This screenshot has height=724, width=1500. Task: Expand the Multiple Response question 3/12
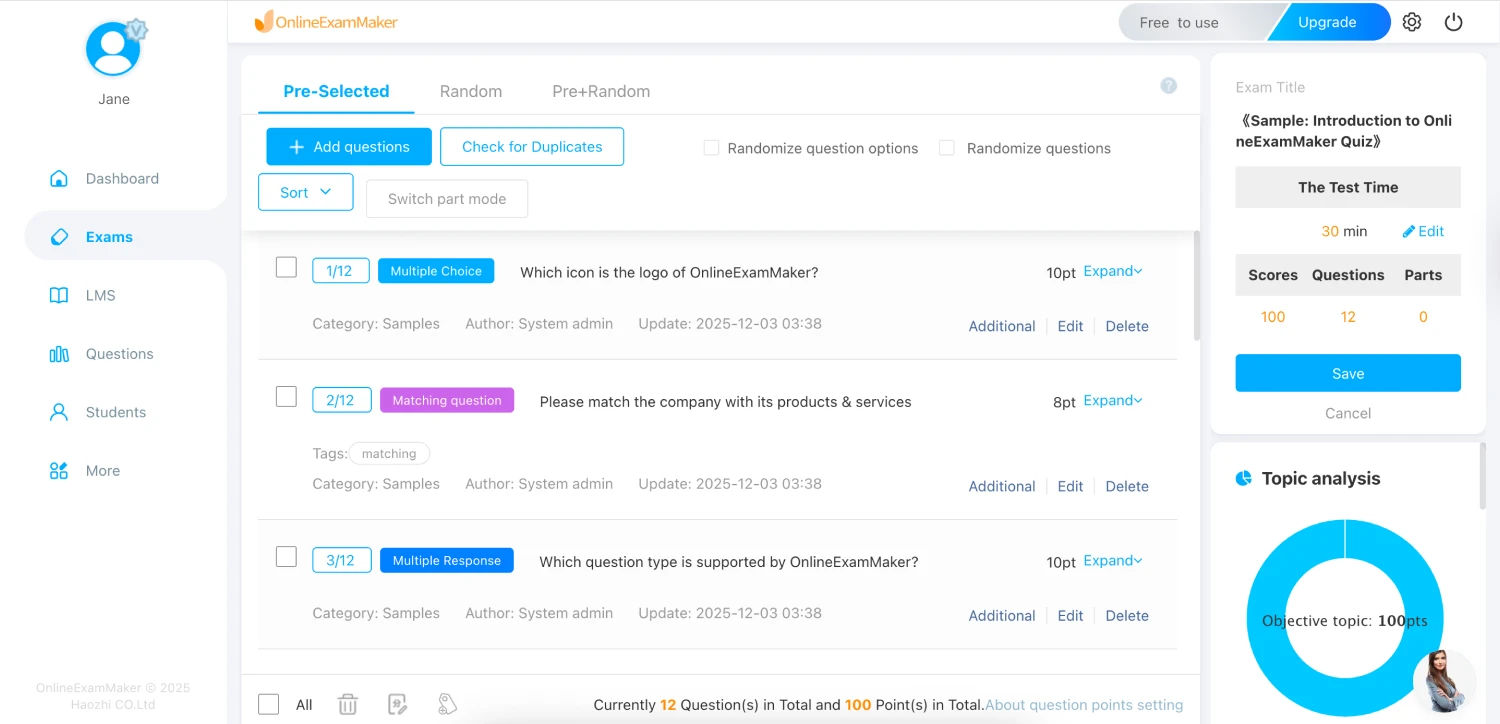[x=1112, y=561]
